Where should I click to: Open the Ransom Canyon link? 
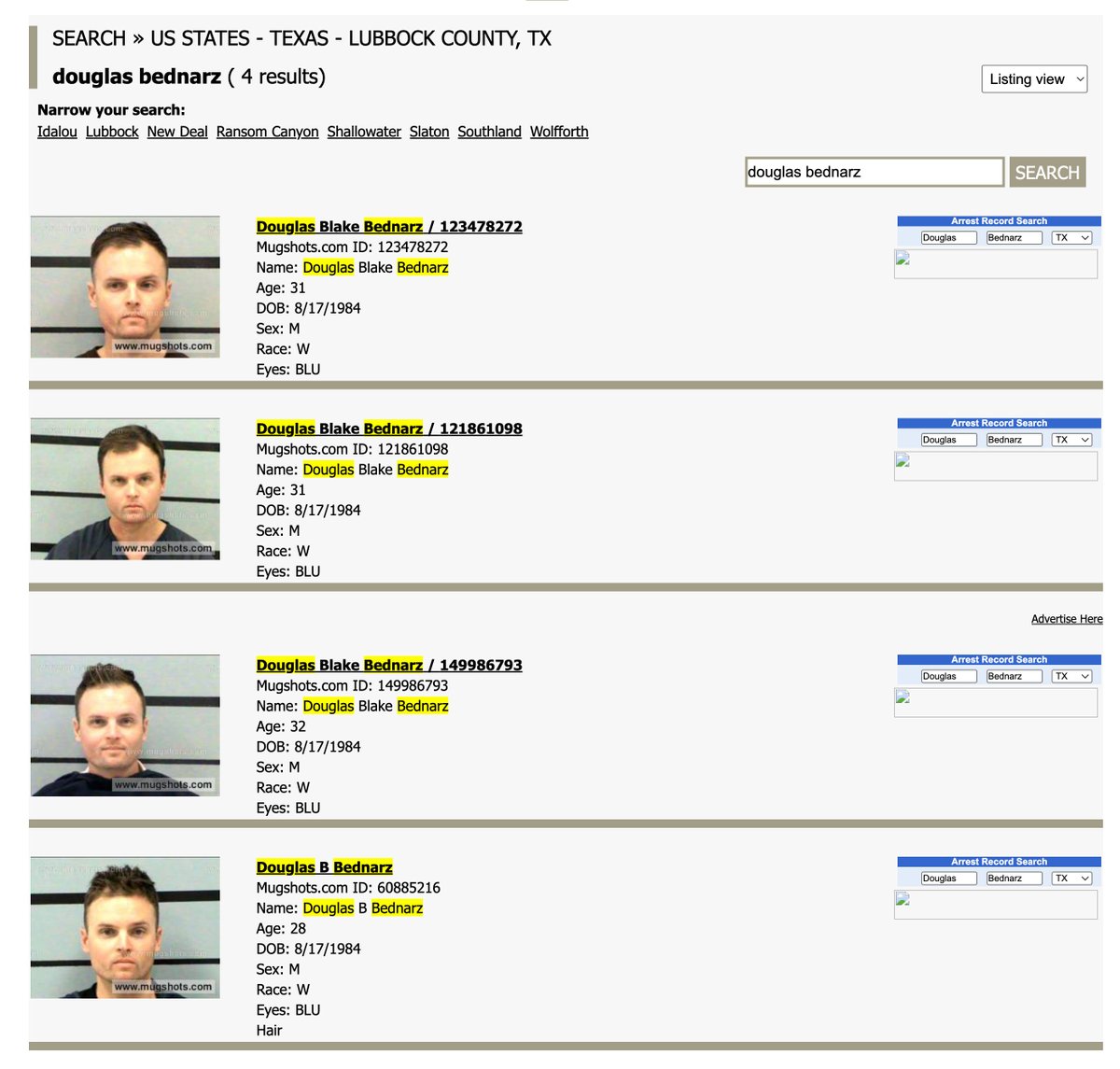click(x=268, y=132)
